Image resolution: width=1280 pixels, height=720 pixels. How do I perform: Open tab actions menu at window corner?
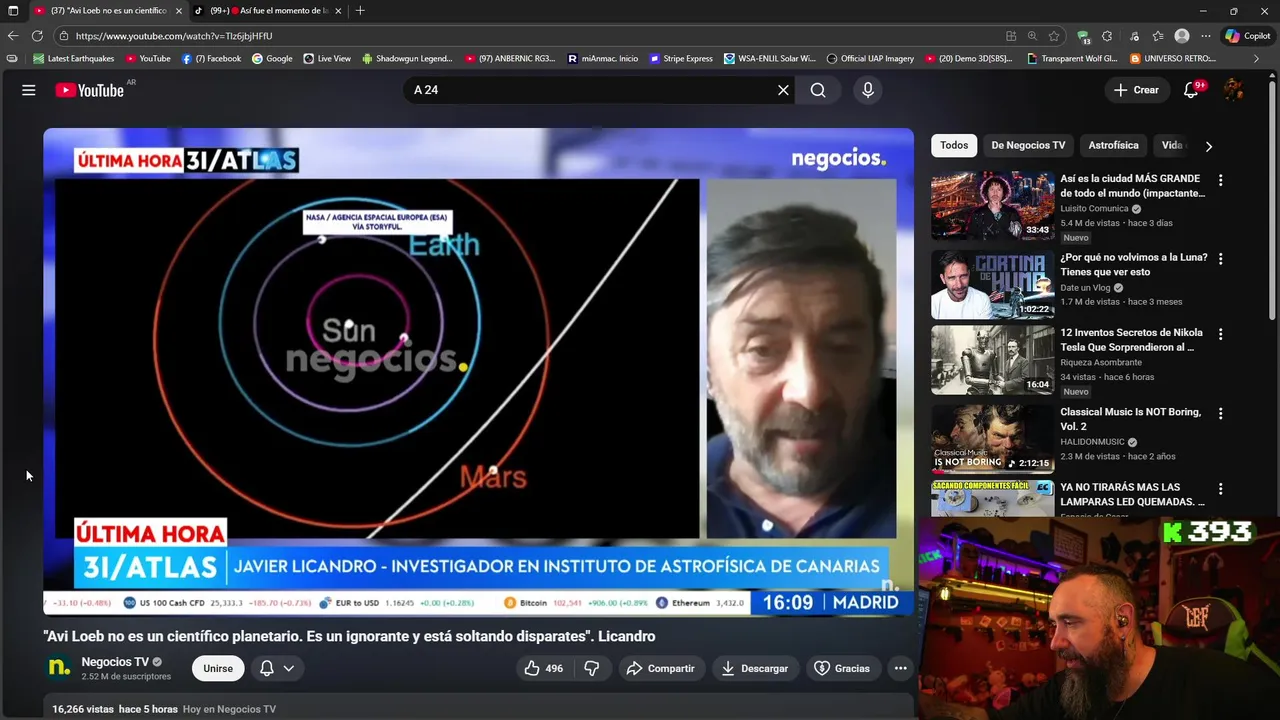coord(12,10)
